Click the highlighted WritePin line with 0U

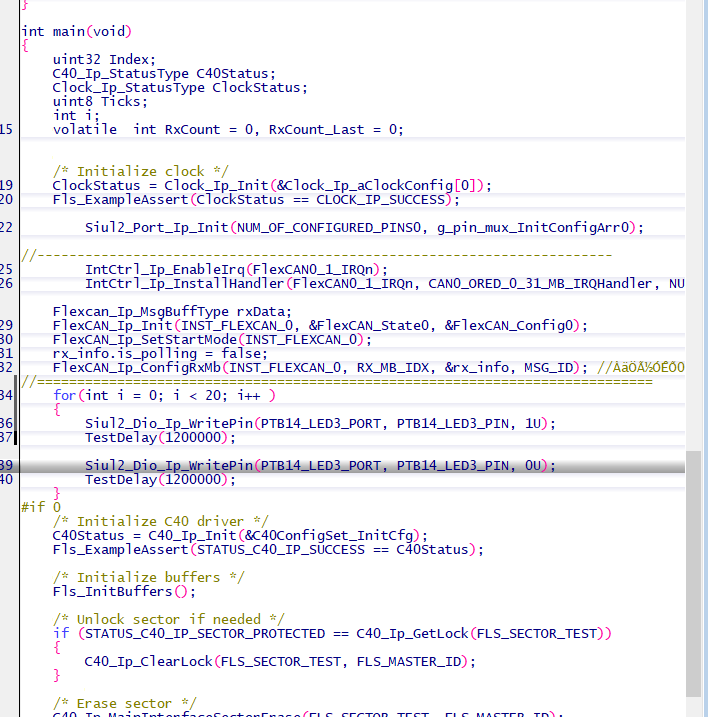320,466
